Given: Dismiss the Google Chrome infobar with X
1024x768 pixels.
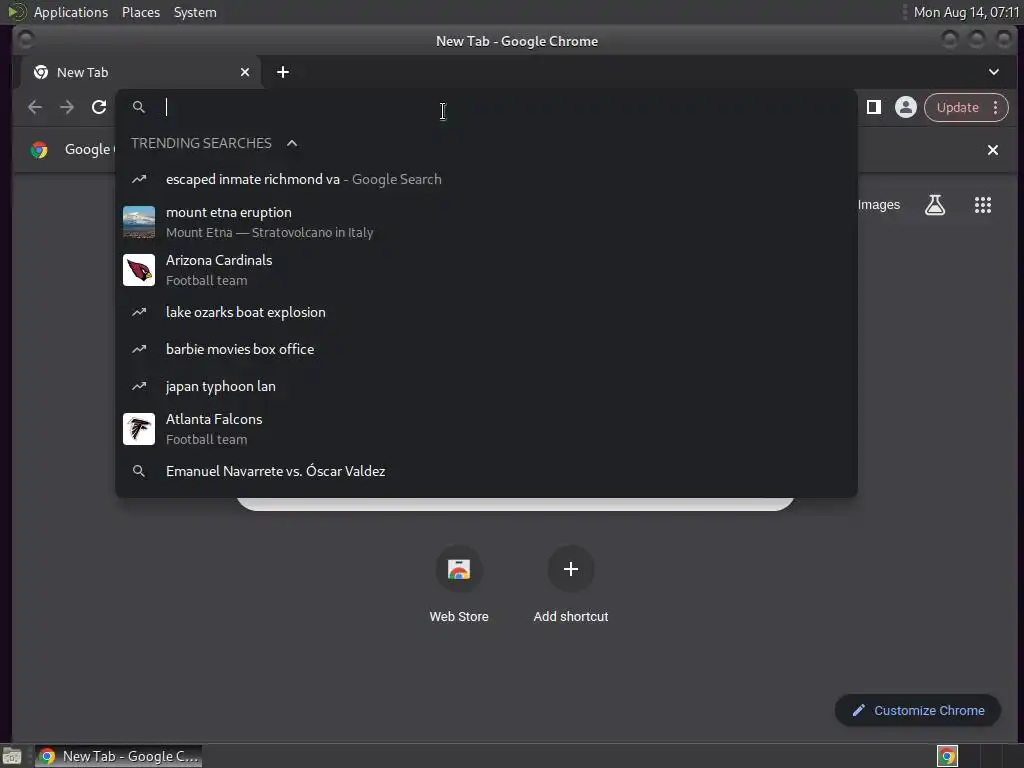Looking at the screenshot, I should [x=993, y=150].
